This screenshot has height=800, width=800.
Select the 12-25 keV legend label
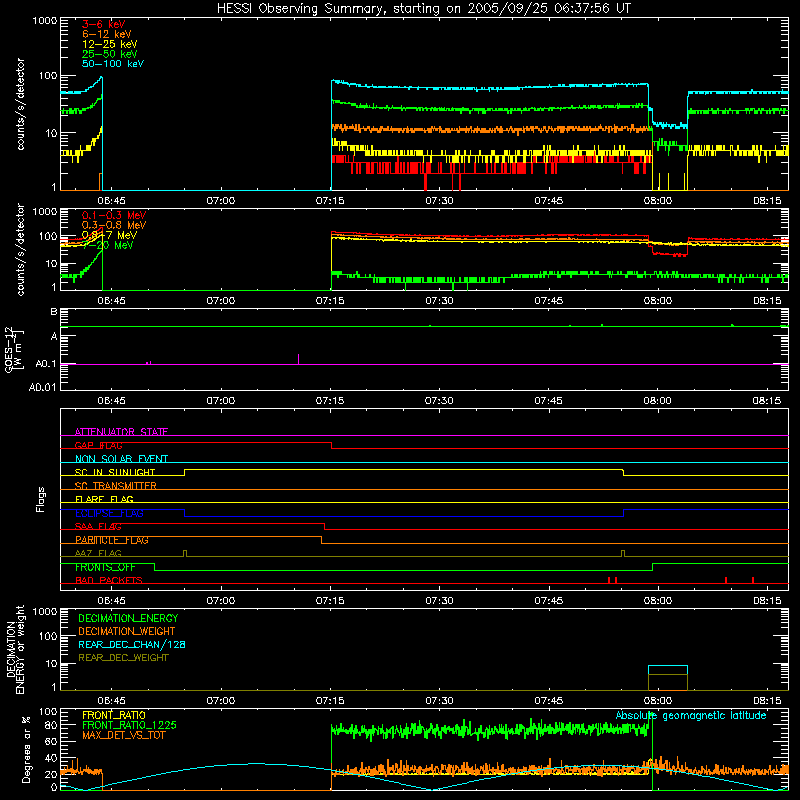coord(110,44)
